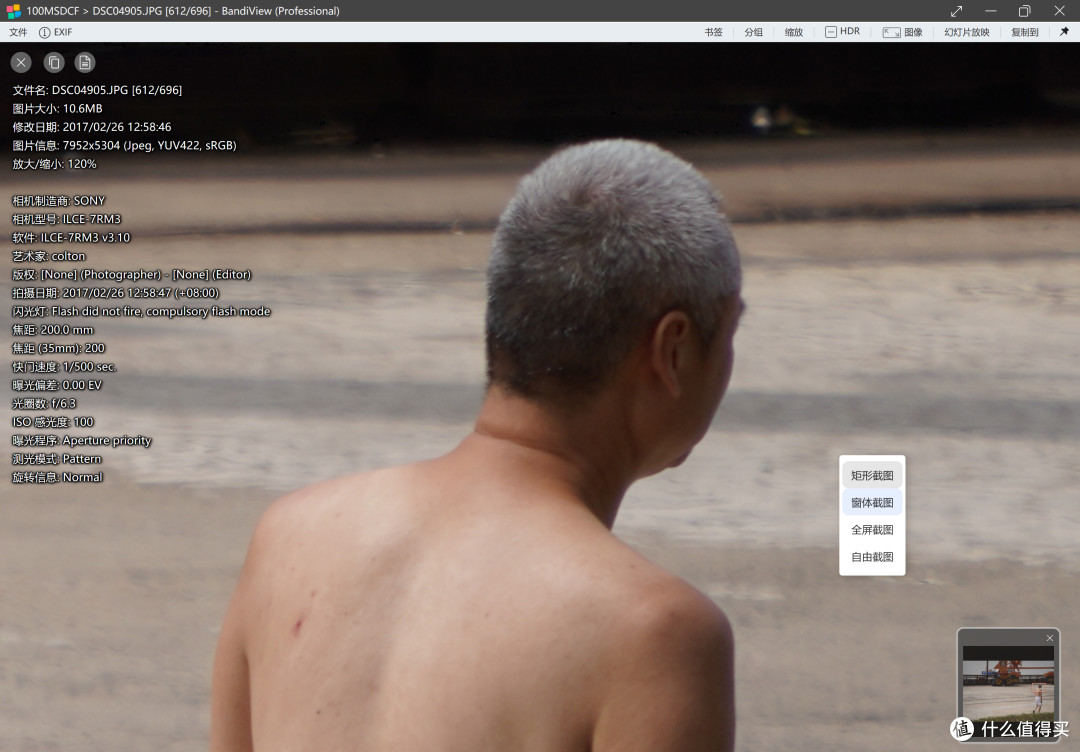Minimize the BandiView window
Viewport: 1080px width, 752px height.
[990, 11]
